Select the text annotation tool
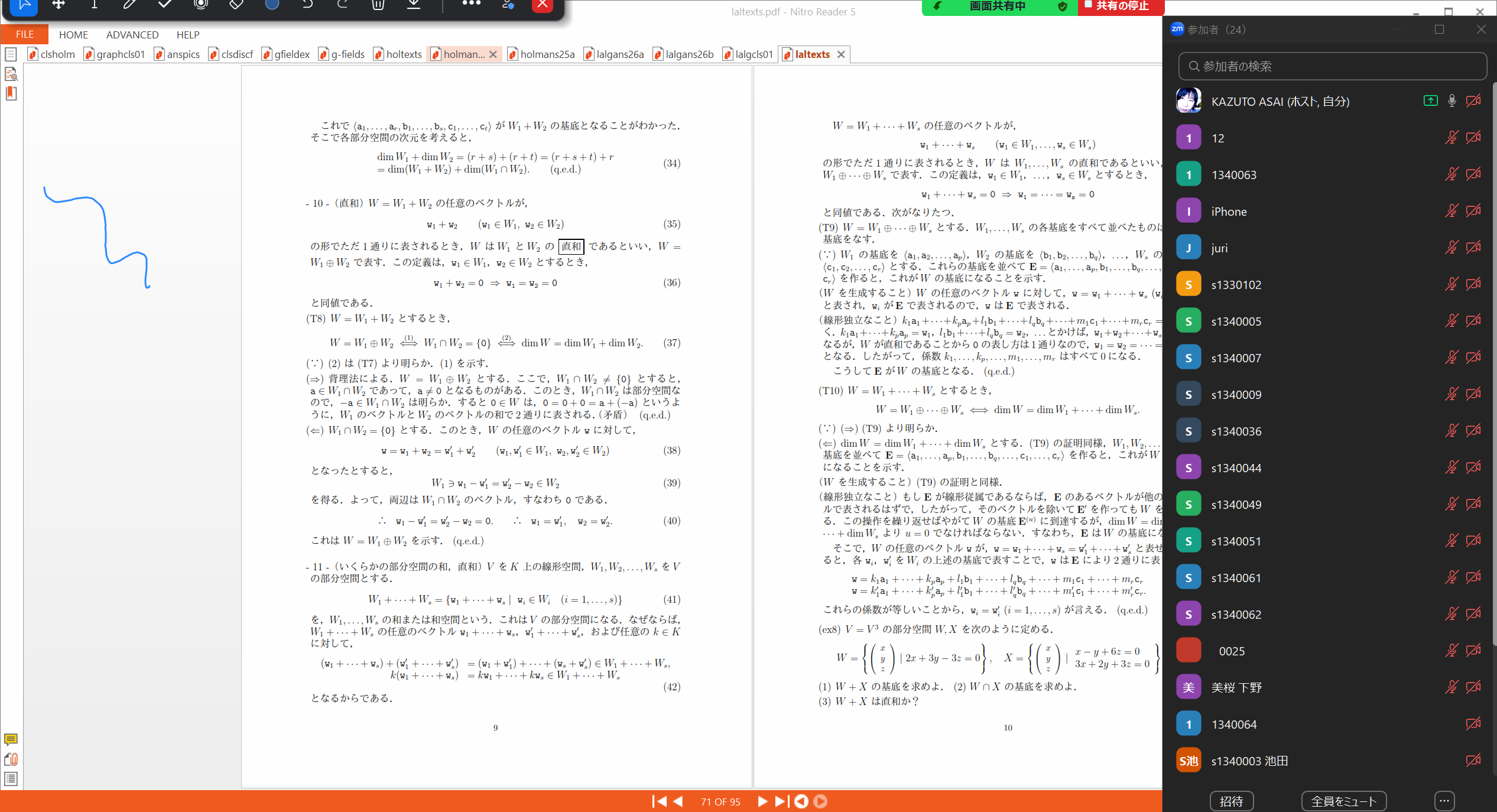 95,5
